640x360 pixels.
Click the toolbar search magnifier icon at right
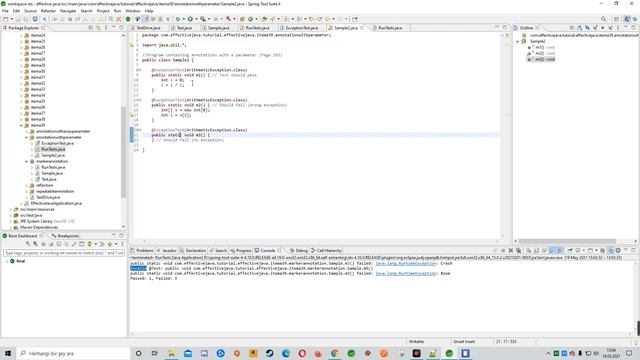[603, 19]
